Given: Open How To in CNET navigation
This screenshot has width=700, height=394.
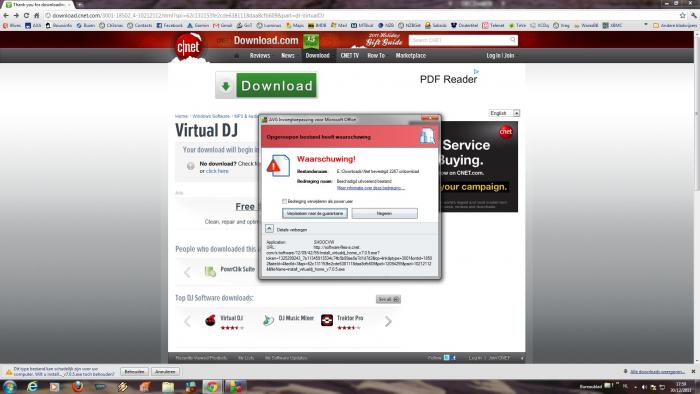Looking at the screenshot, I should pos(376,56).
